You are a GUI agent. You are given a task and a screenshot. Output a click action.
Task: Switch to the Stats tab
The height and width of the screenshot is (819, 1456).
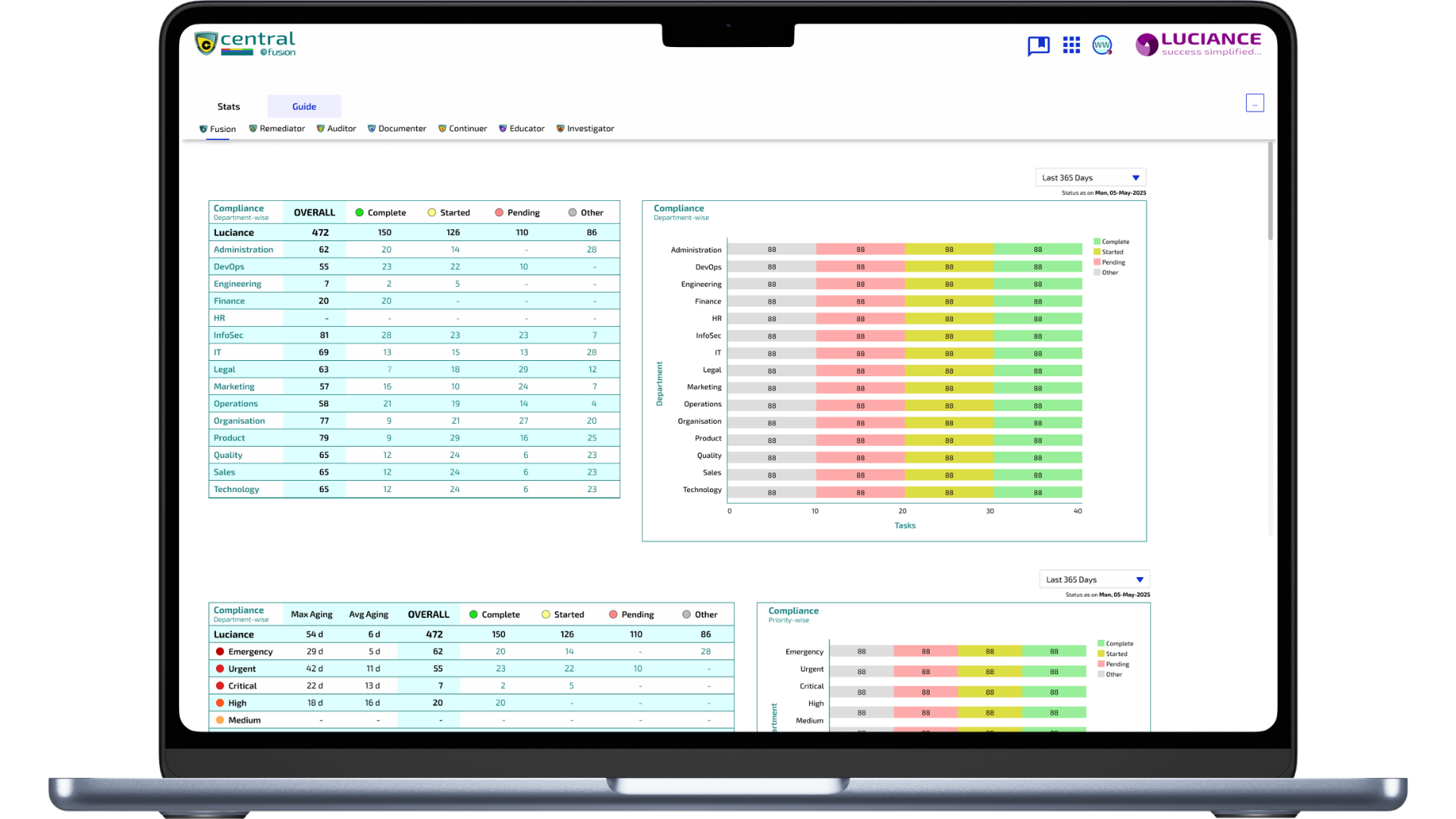(228, 106)
